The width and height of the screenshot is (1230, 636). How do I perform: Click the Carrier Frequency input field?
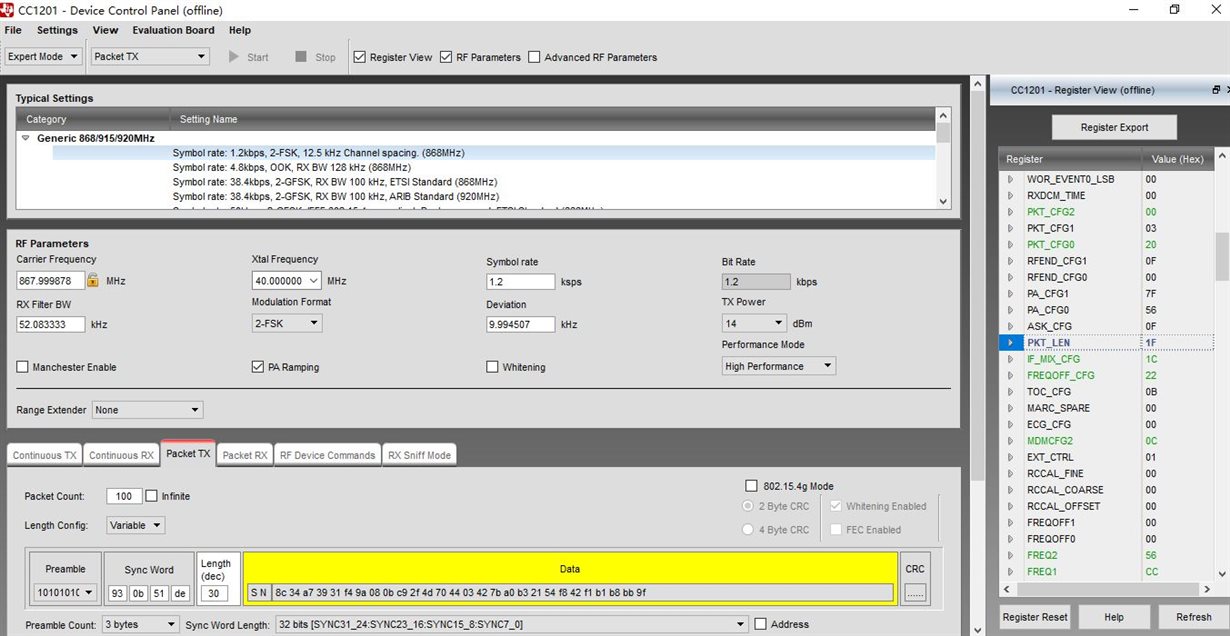51,281
